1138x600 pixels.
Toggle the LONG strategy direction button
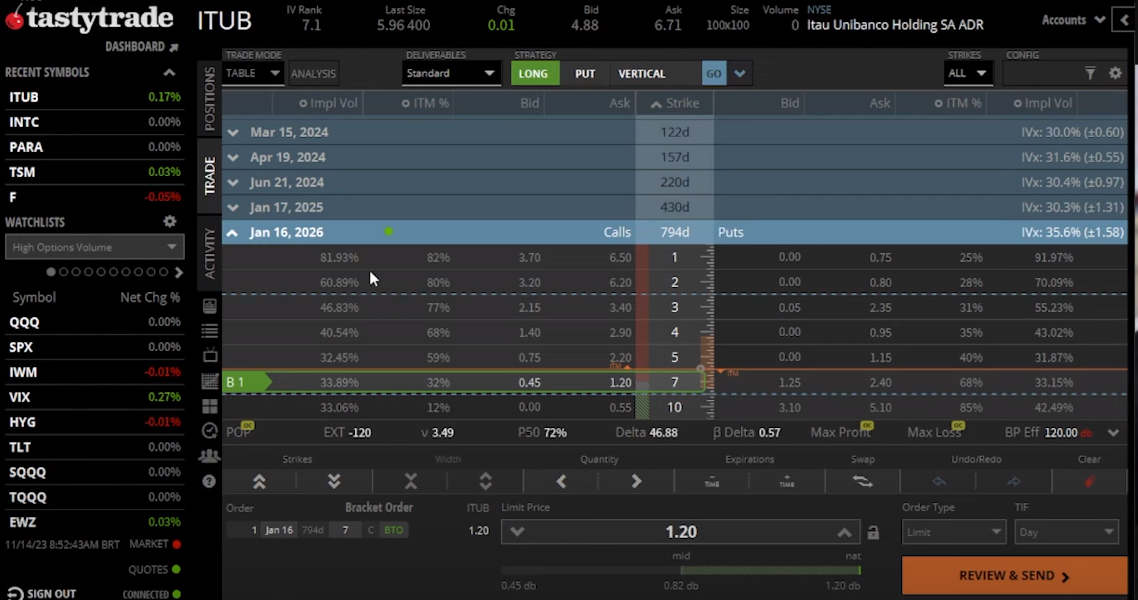tap(533, 73)
